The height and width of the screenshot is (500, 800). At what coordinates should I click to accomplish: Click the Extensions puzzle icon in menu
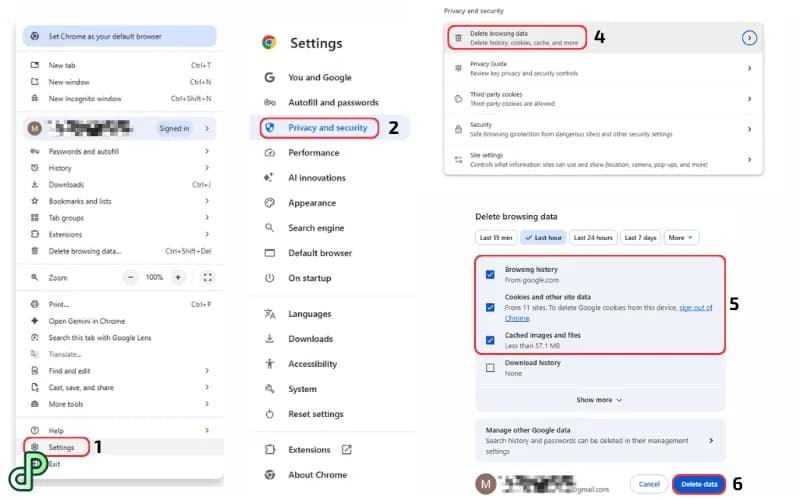[35, 234]
